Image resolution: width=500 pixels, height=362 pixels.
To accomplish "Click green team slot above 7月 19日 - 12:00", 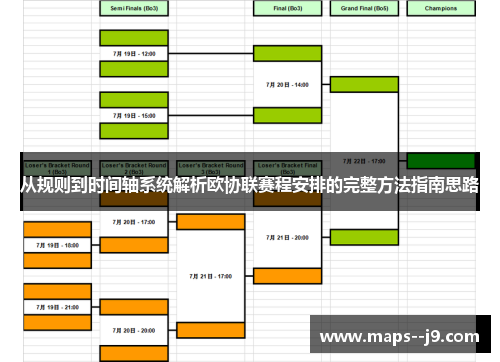I will click(134, 38).
